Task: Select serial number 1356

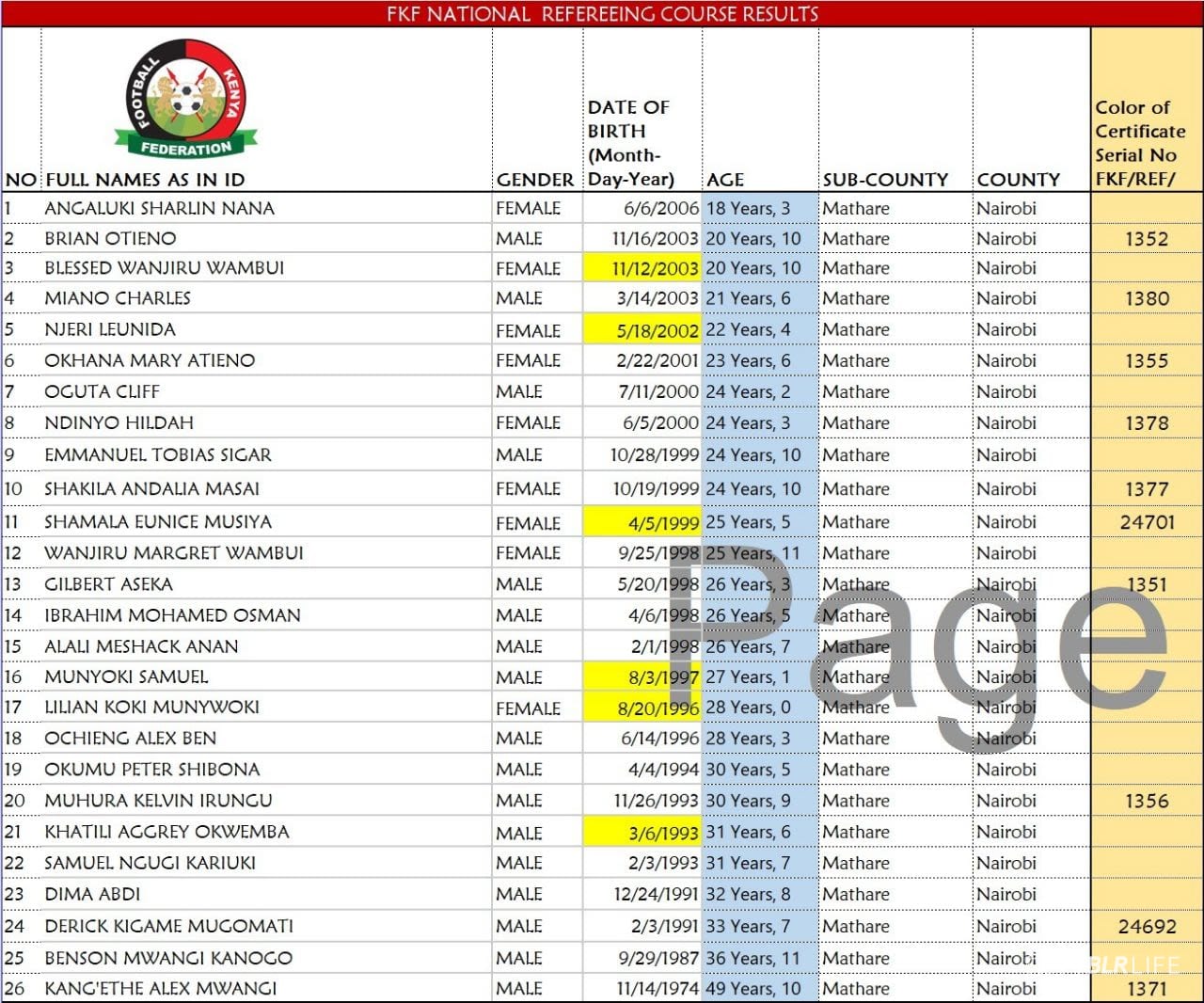Action: point(1147,802)
